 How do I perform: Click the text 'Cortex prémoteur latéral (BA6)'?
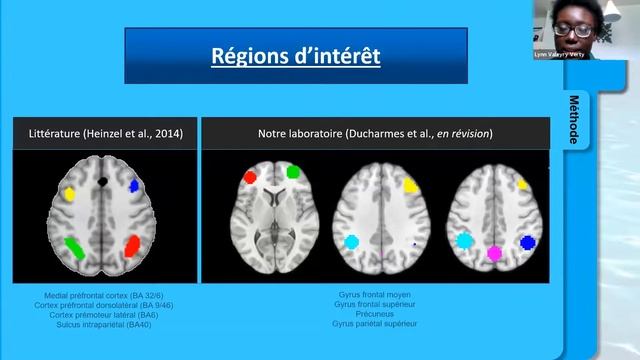pos(104,315)
